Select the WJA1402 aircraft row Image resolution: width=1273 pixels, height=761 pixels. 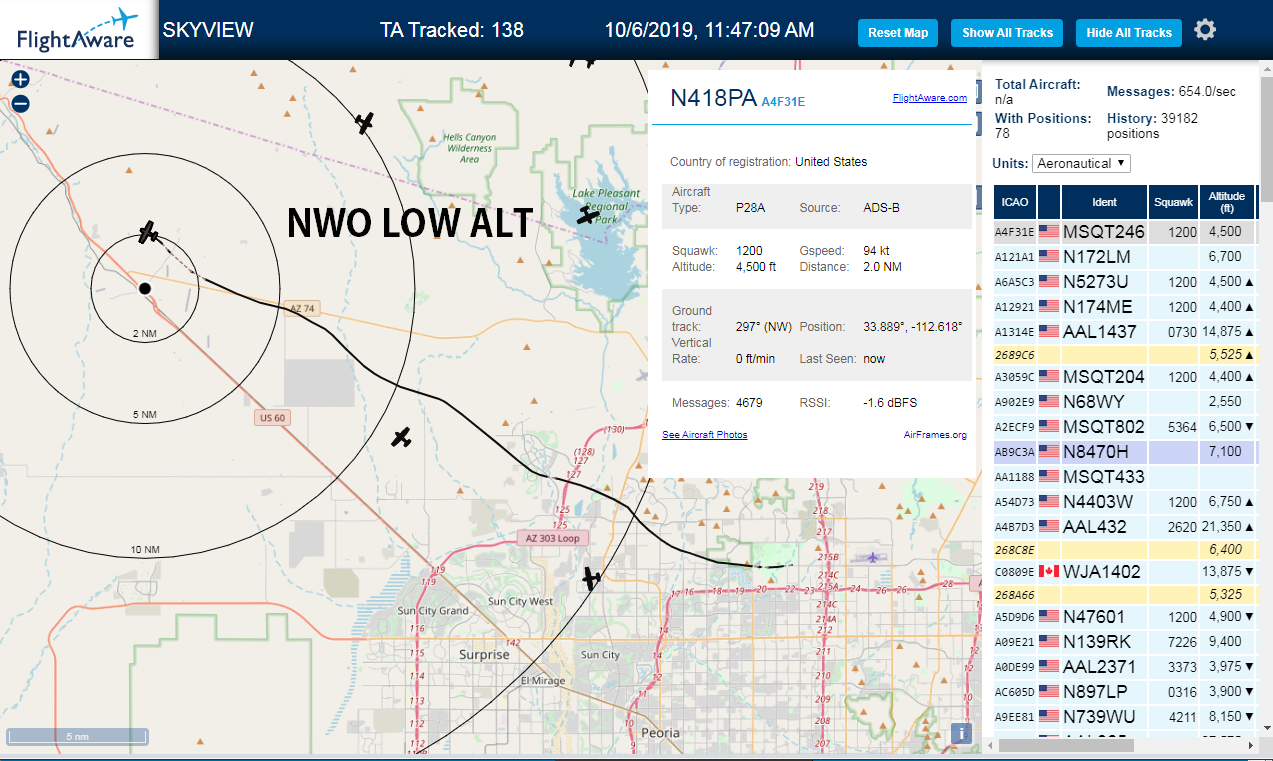(x=1125, y=572)
